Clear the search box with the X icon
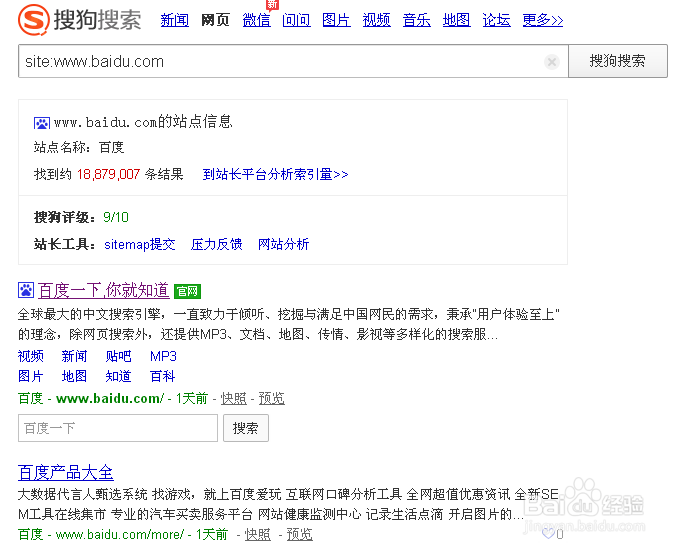This screenshot has height=551, width=683. (x=552, y=62)
